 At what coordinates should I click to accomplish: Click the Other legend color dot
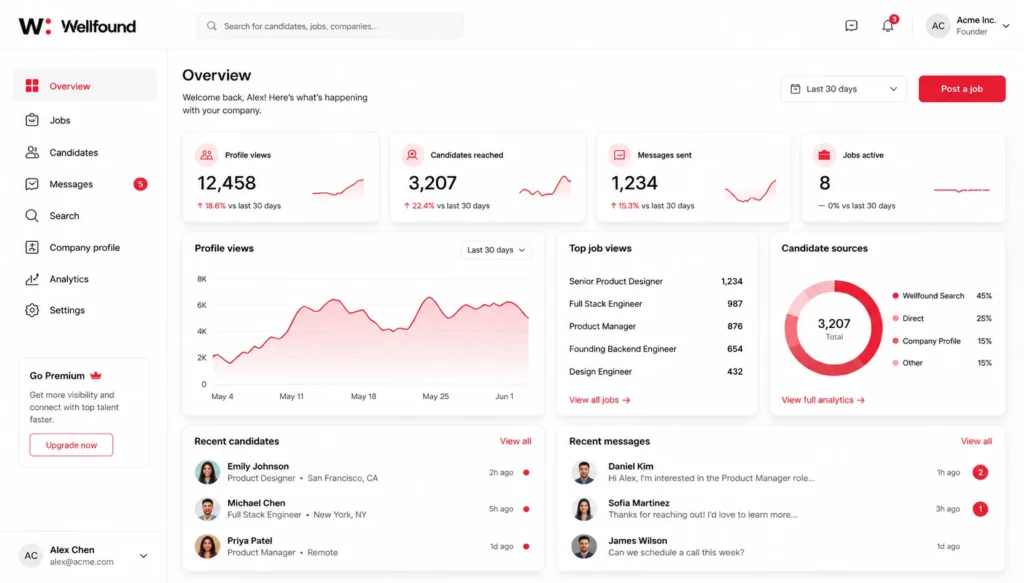[x=895, y=363]
